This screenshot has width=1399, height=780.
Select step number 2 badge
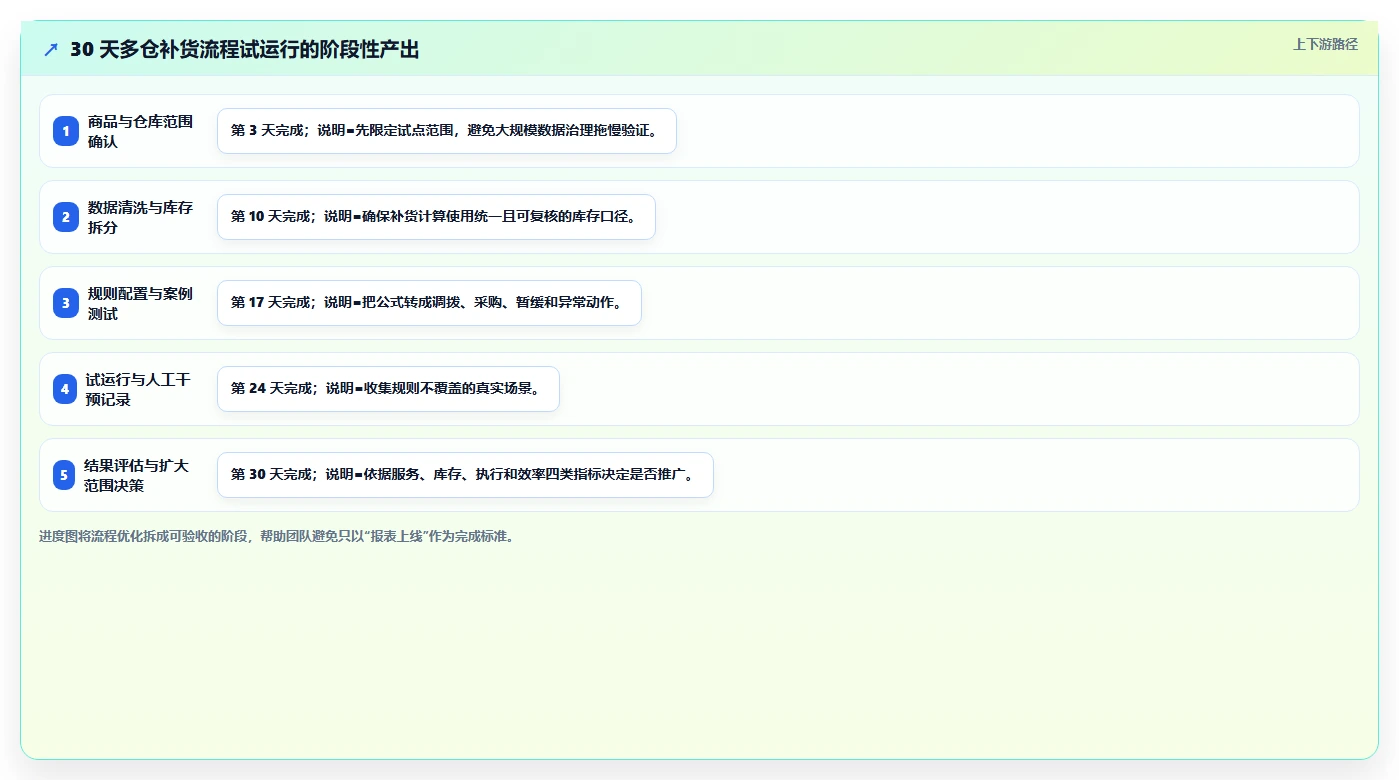[x=65, y=217]
